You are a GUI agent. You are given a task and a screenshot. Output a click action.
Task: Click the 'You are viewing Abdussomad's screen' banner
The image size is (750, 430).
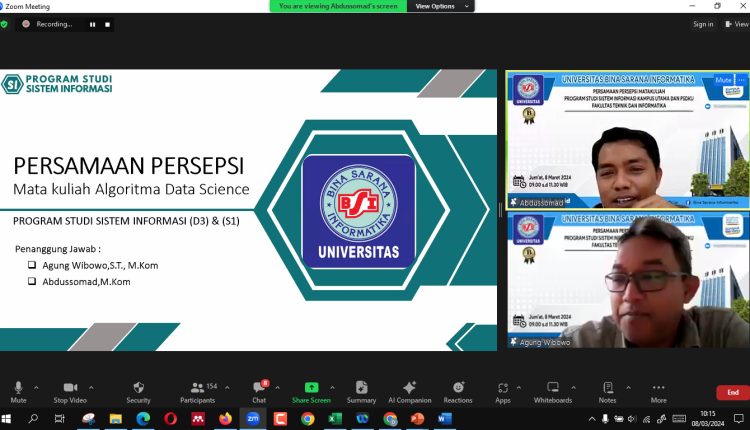[338, 6]
